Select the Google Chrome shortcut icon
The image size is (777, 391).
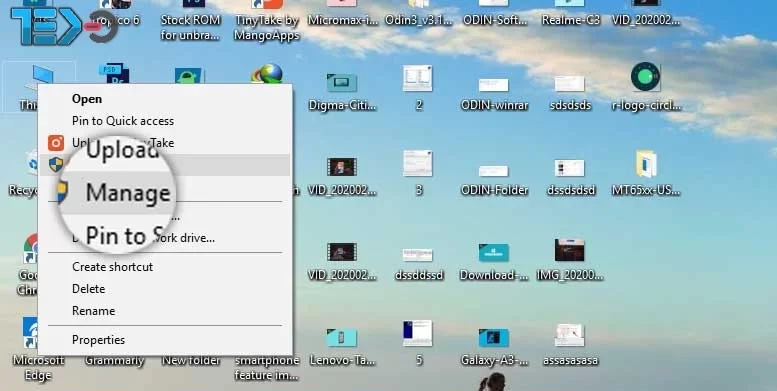click(x=32, y=249)
